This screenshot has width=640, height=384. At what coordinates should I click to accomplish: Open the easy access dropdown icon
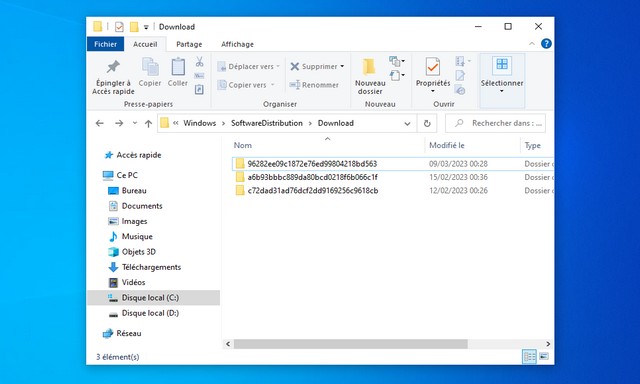pyautogui.click(x=397, y=75)
